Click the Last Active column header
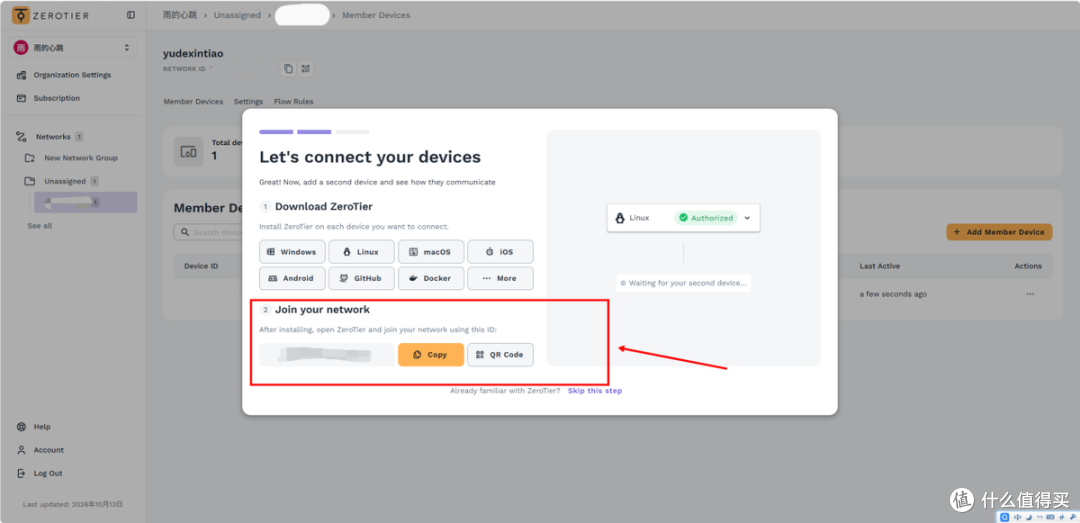 (x=880, y=266)
